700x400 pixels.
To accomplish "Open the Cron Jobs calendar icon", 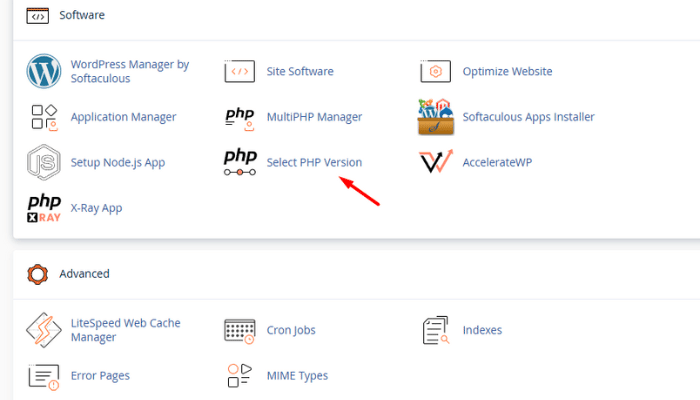I will [x=240, y=331].
